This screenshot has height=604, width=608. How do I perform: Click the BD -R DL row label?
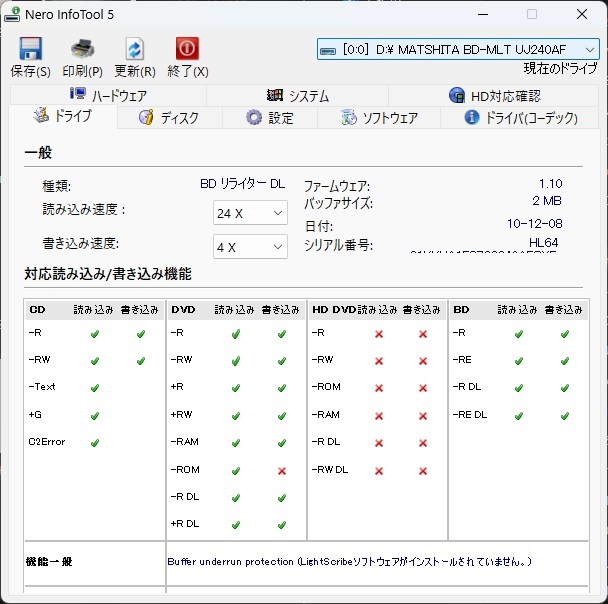467,387
